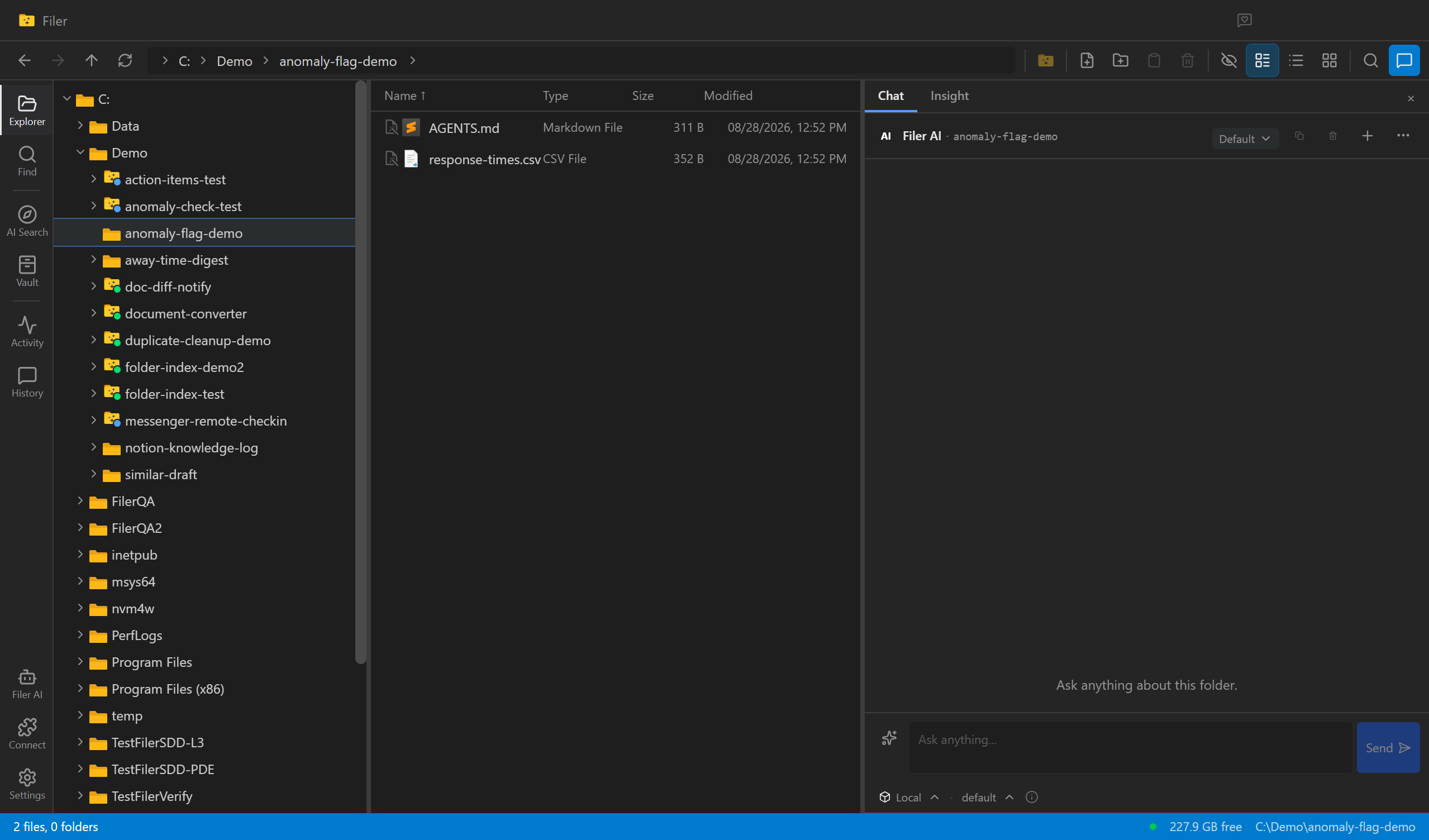Click the search magnifier in toolbar
The height and width of the screenshot is (840, 1429).
pos(1370,61)
